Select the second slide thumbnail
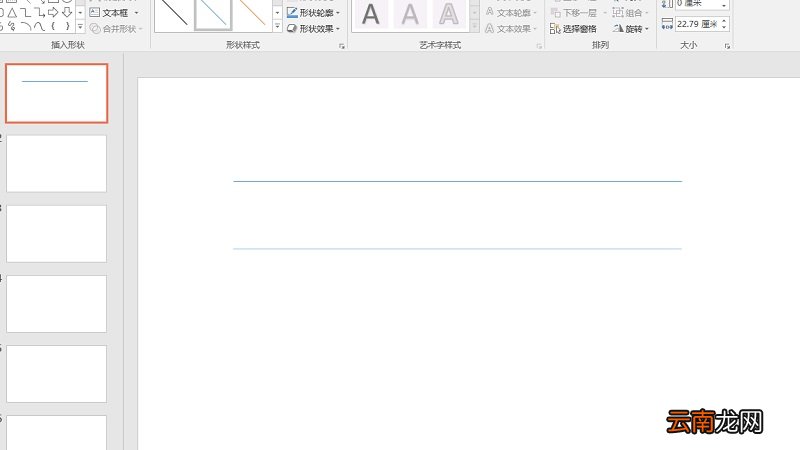 [57, 163]
